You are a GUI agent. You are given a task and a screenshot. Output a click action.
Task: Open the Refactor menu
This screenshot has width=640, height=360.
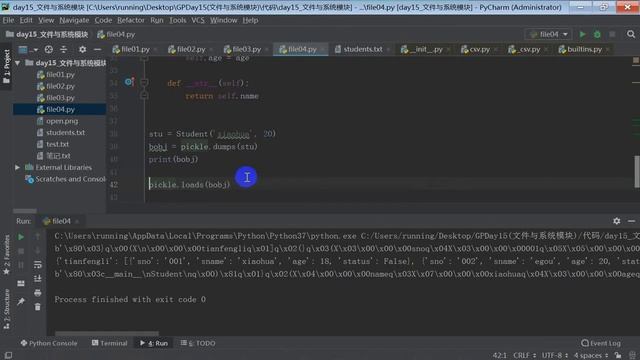[131, 20]
